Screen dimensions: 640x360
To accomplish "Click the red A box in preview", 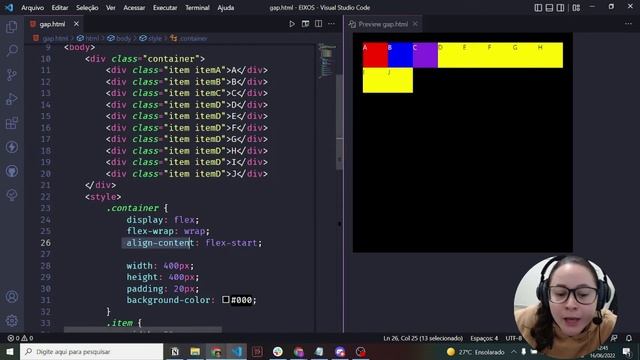I will [x=375, y=55].
